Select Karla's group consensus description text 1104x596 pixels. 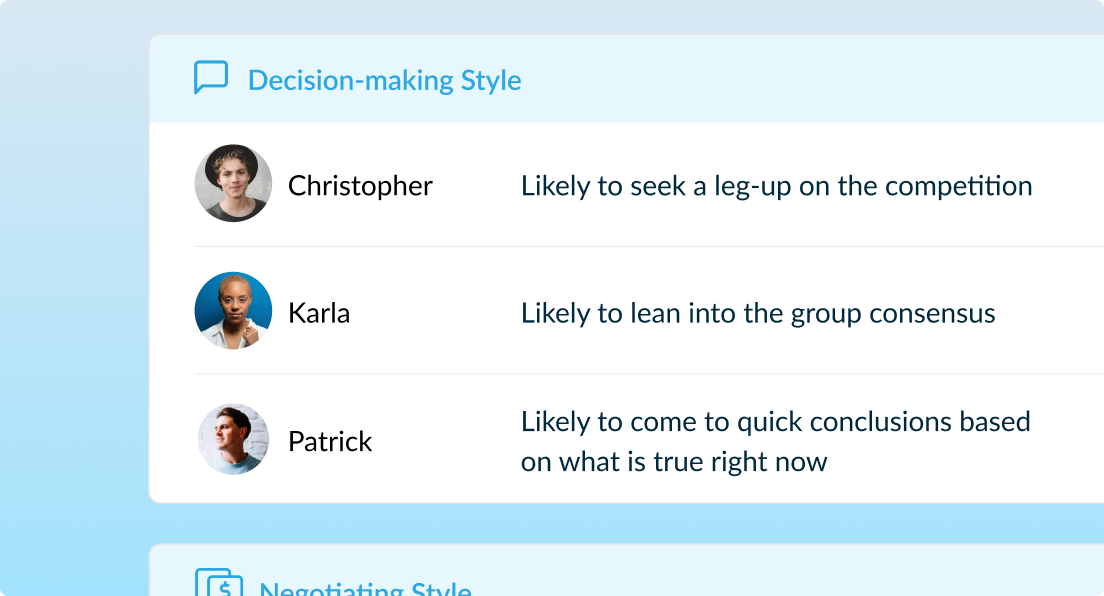(x=758, y=314)
